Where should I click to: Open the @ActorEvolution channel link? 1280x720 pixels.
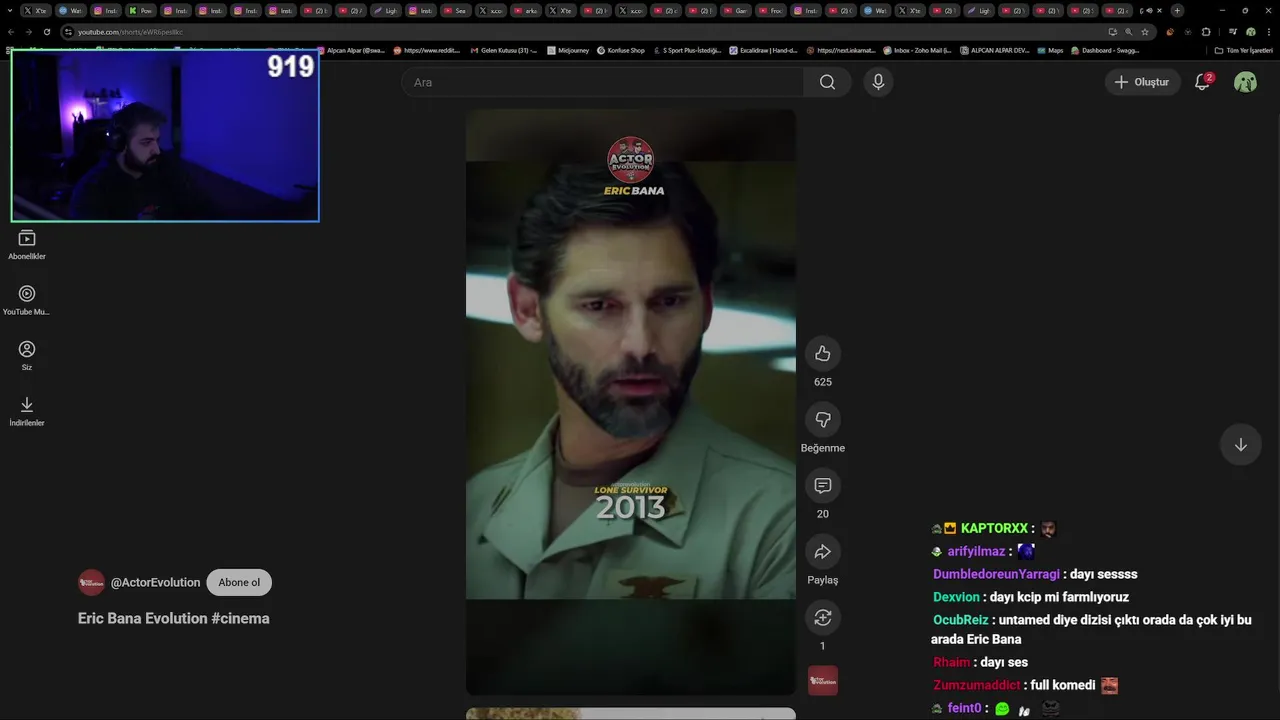[x=155, y=583]
